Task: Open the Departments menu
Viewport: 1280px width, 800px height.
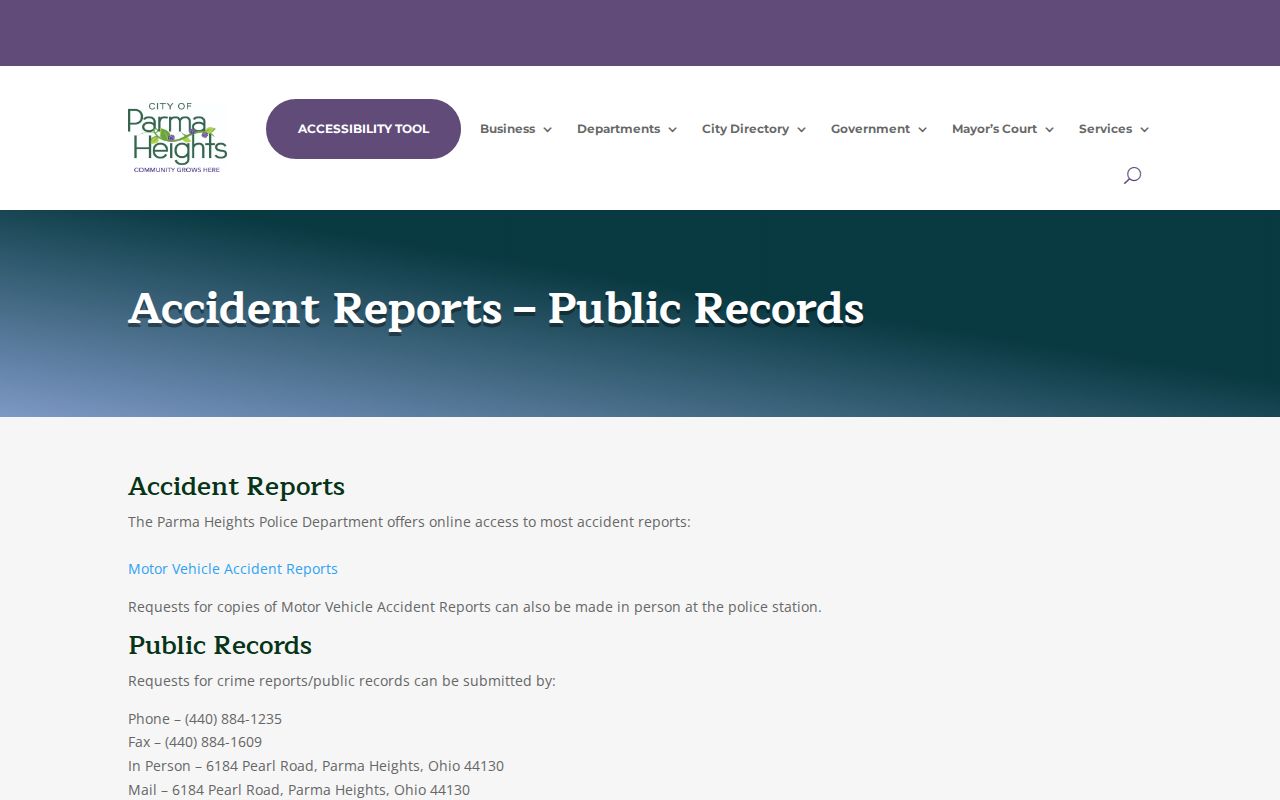Action: click(627, 129)
